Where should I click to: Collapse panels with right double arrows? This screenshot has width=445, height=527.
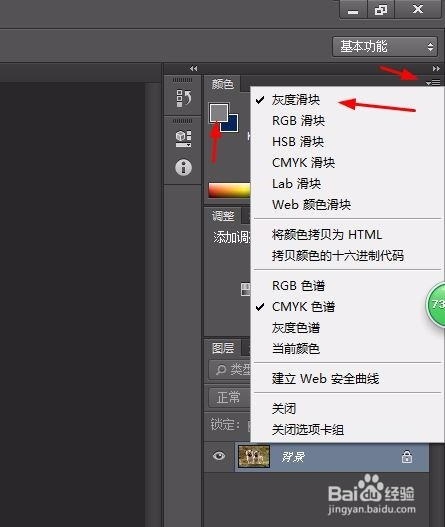[436, 69]
